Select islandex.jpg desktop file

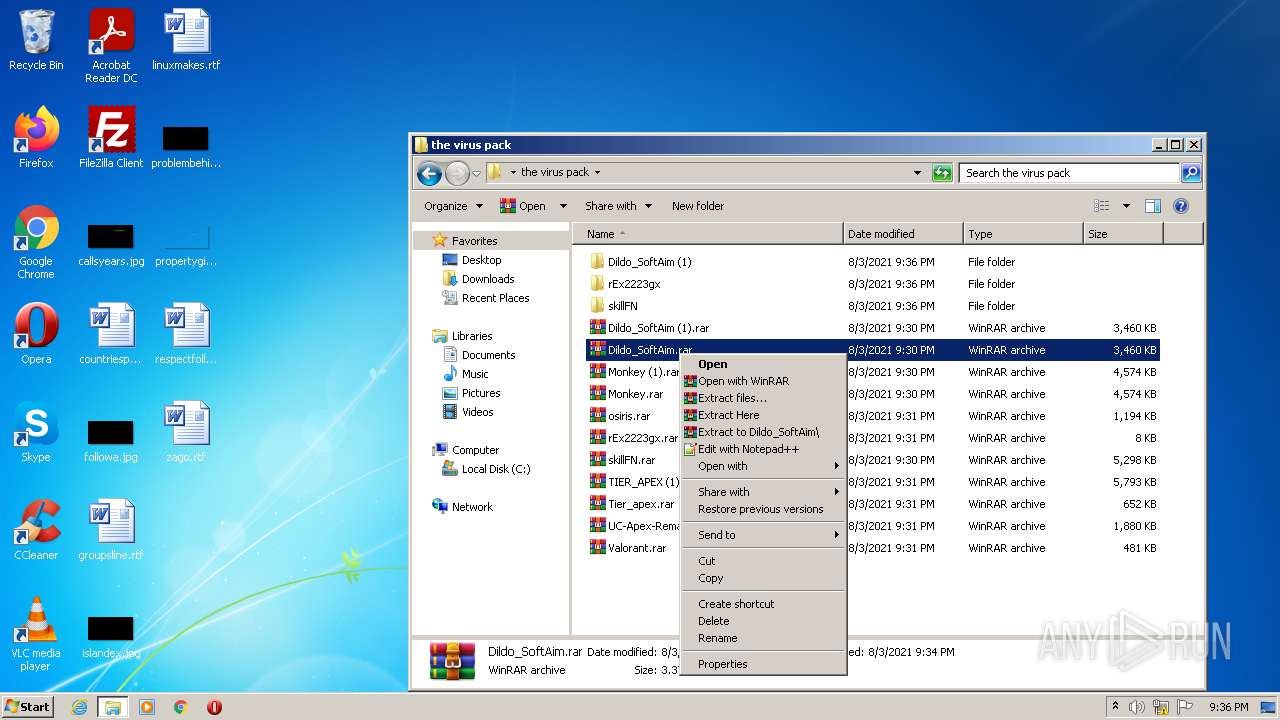(x=111, y=636)
